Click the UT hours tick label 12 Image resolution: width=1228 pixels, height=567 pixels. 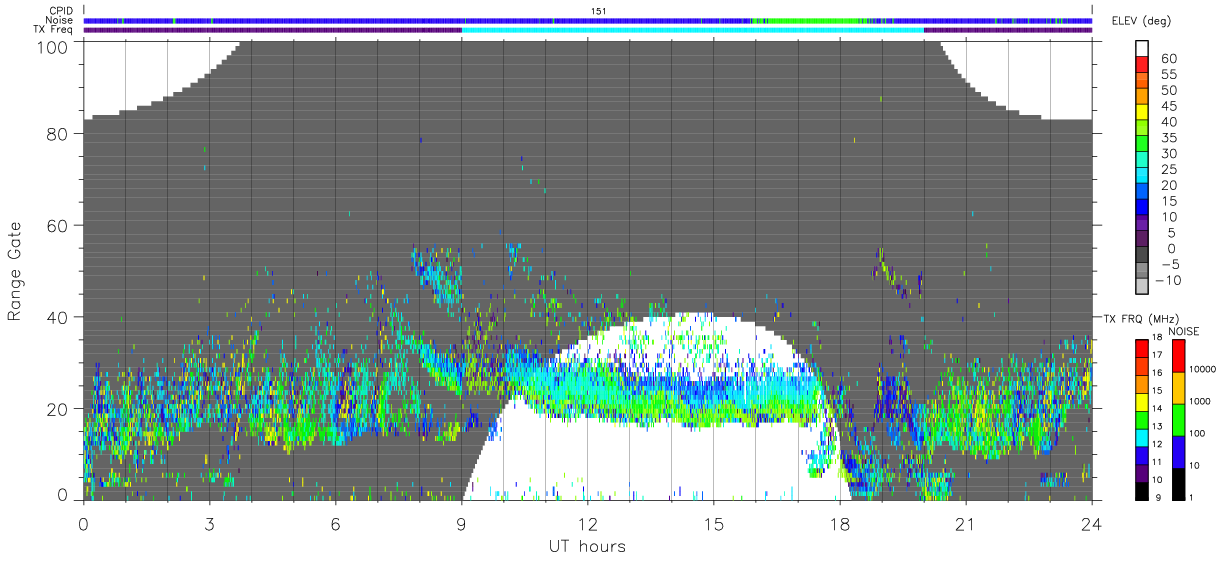click(587, 523)
